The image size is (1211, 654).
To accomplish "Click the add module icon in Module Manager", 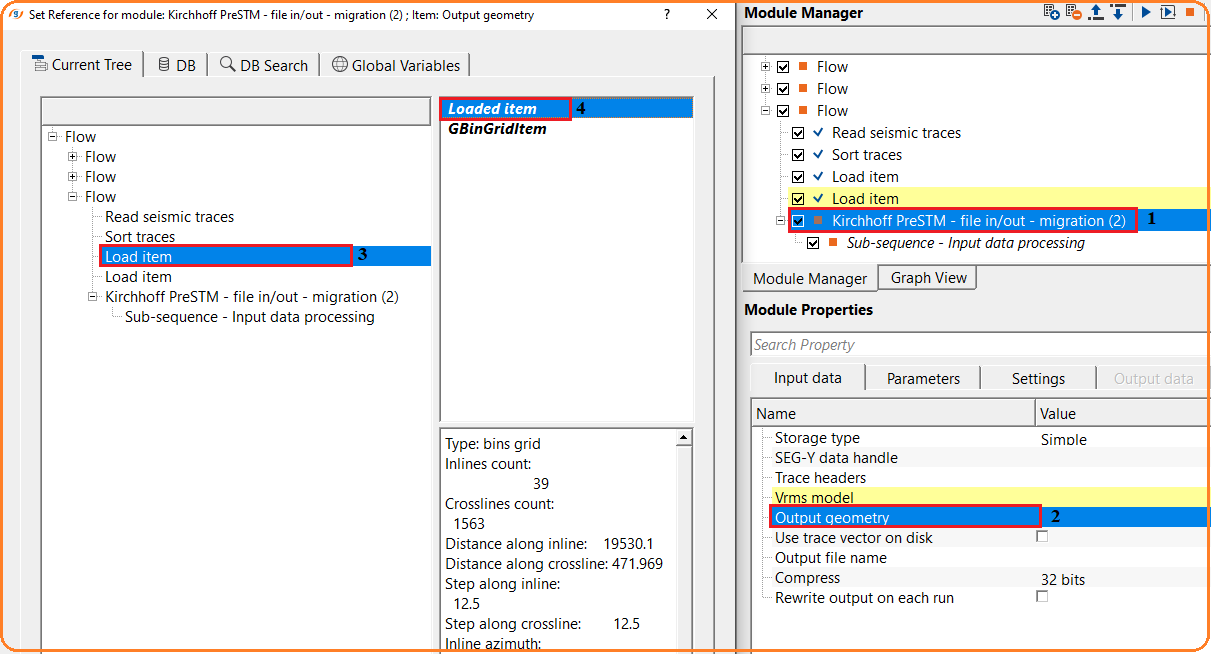I will [x=1051, y=12].
